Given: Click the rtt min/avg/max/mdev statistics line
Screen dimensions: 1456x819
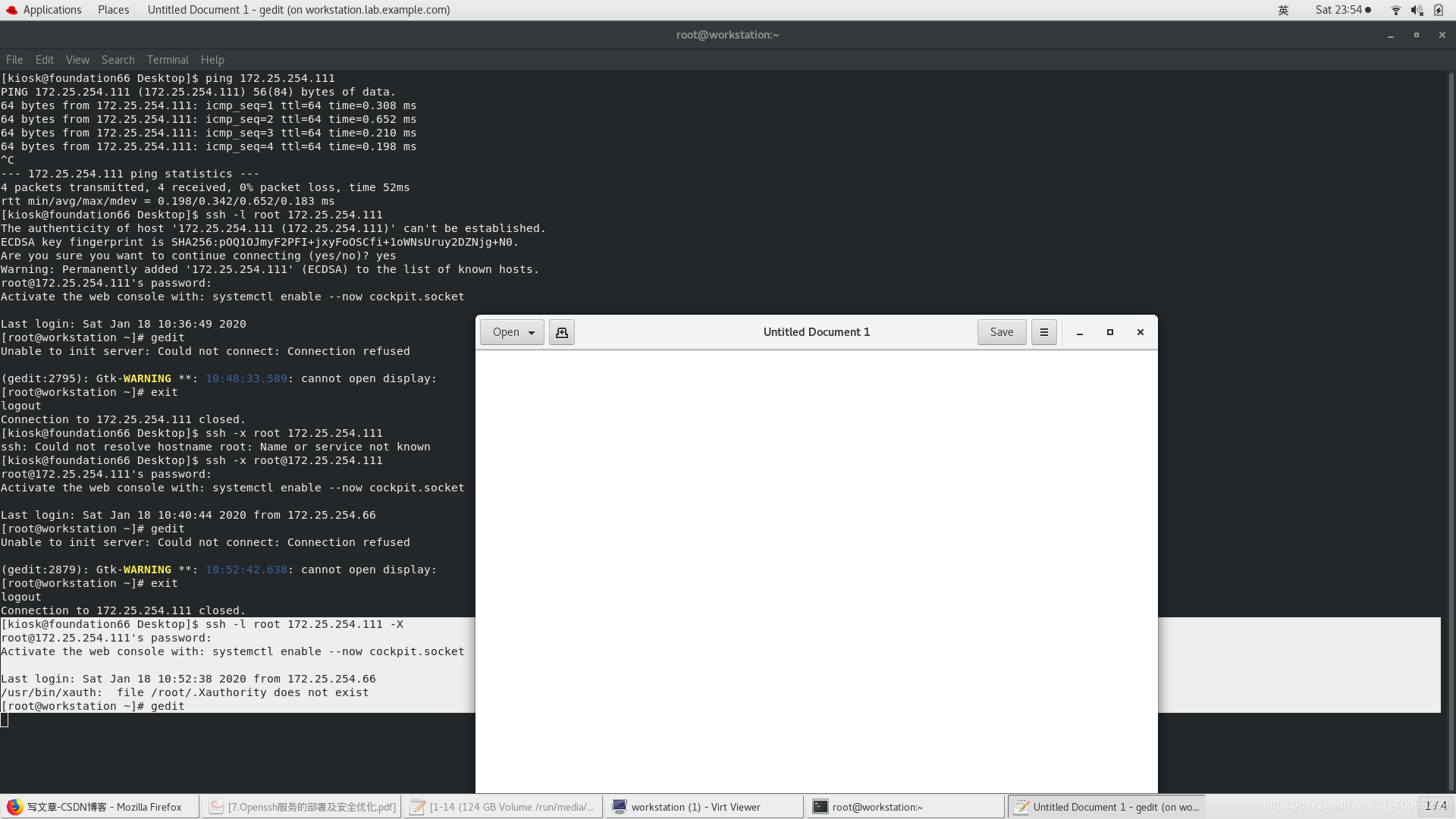Looking at the screenshot, I should tap(168, 202).
